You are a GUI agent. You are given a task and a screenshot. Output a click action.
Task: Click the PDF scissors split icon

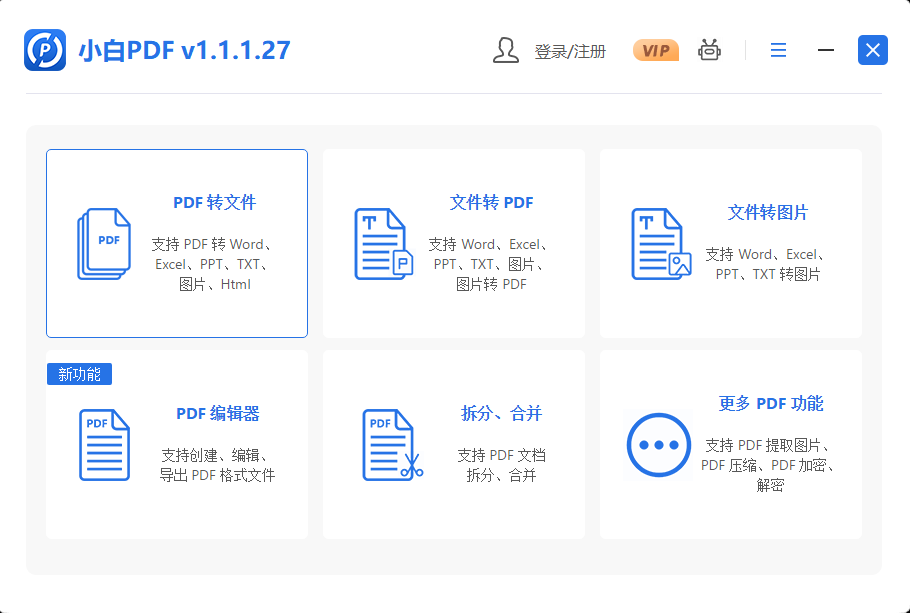392,445
